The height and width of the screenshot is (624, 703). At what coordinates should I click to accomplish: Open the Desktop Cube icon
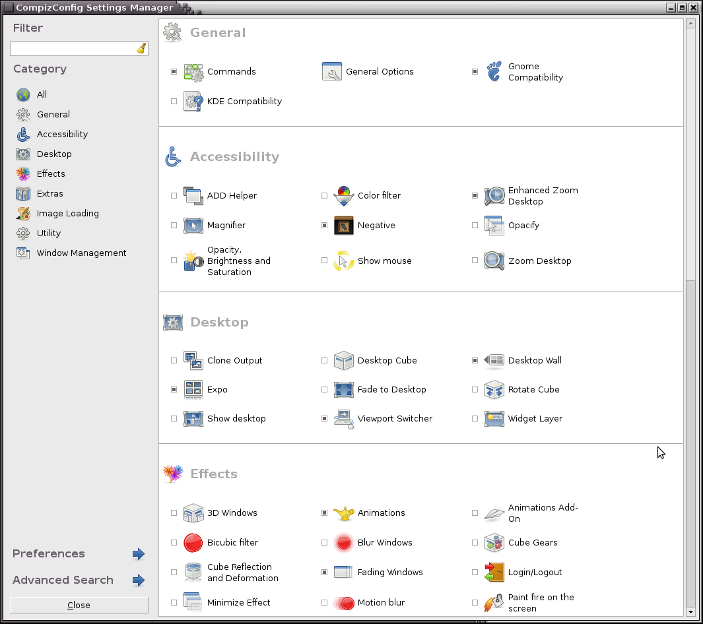pyautogui.click(x=344, y=361)
